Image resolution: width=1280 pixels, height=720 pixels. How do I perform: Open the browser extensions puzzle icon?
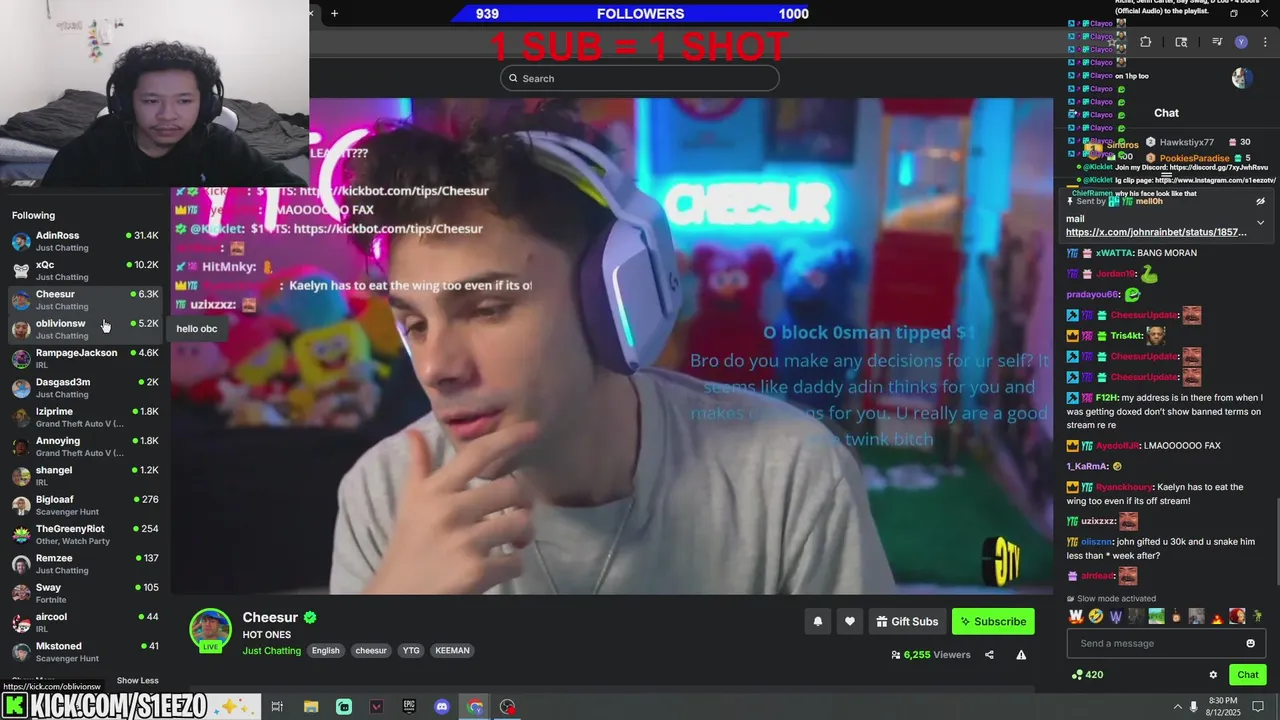pyautogui.click(x=1145, y=42)
